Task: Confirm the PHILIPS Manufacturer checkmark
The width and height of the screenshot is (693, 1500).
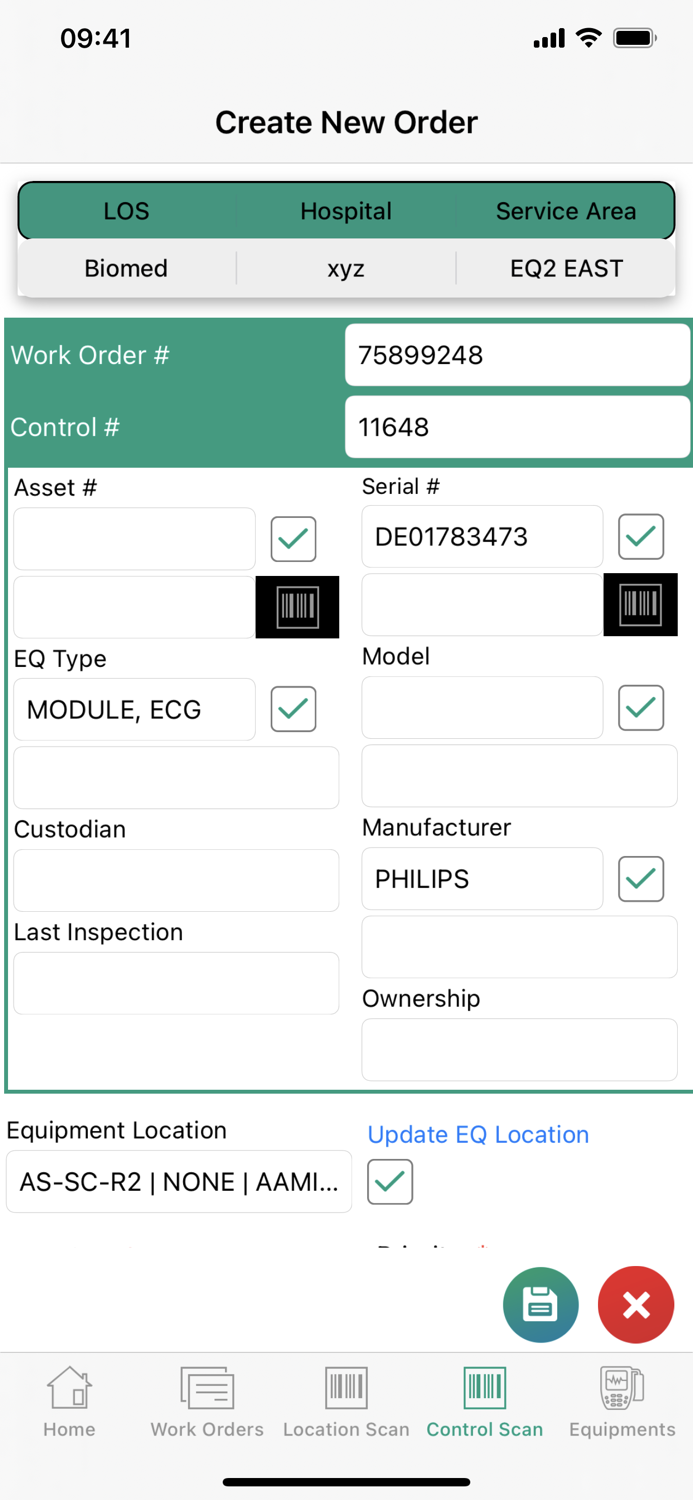Action: click(640, 878)
